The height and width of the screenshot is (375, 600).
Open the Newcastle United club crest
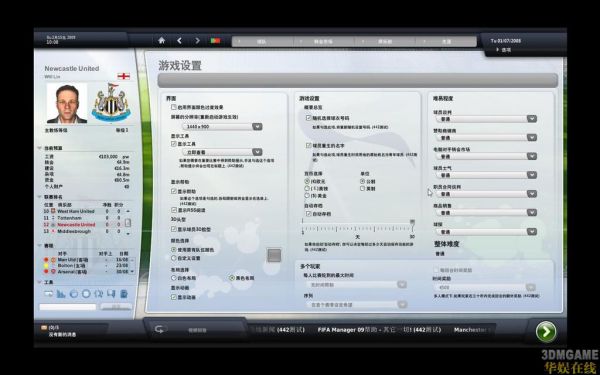tap(111, 103)
